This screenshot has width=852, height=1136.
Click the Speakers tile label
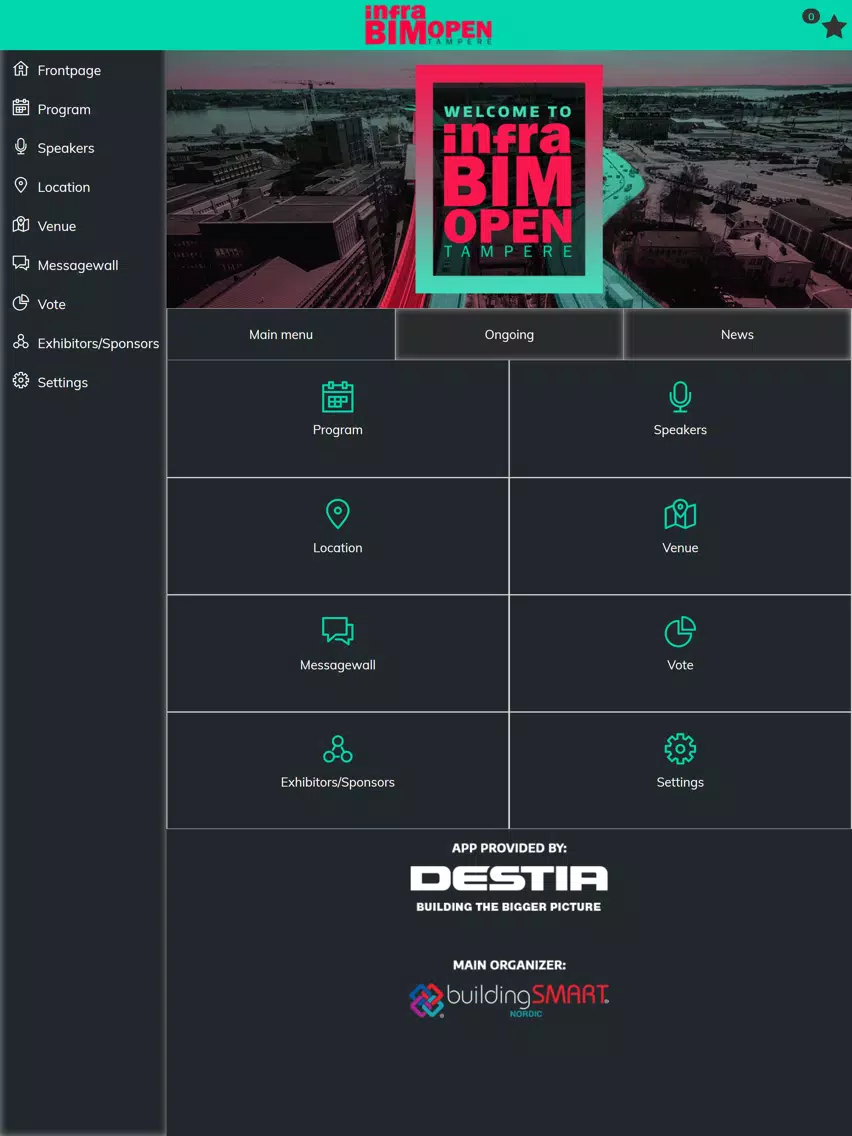tap(680, 430)
